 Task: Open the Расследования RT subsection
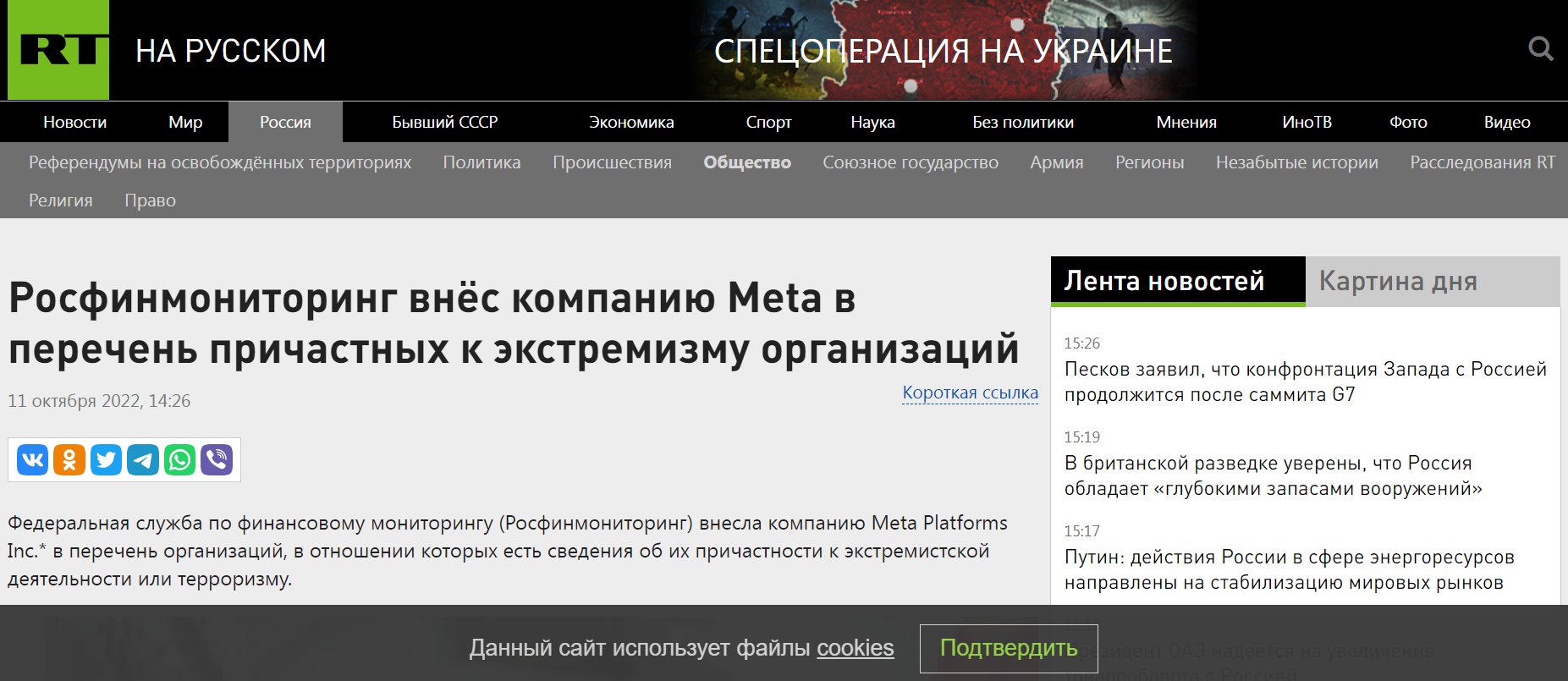(1483, 162)
